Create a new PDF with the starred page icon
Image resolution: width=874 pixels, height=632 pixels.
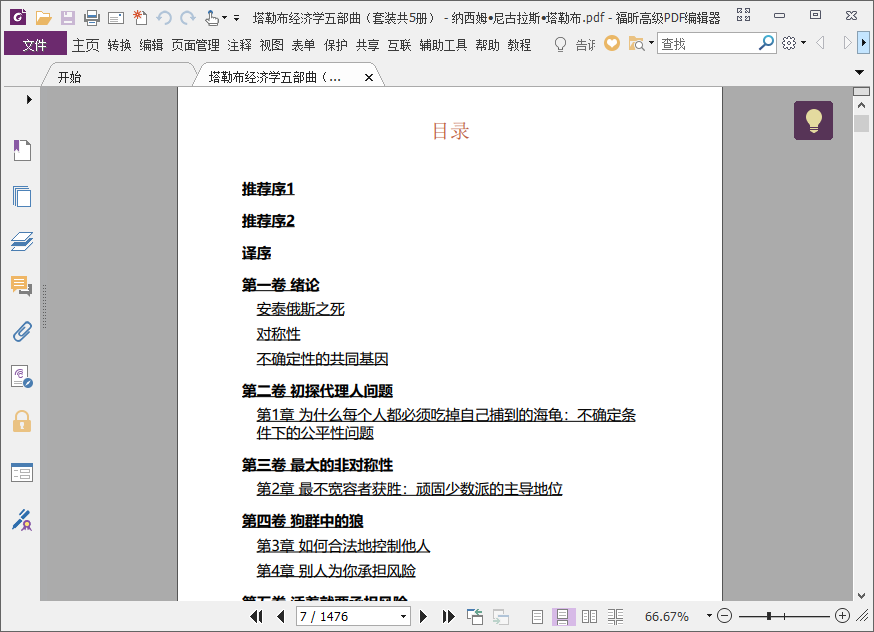tap(140, 18)
